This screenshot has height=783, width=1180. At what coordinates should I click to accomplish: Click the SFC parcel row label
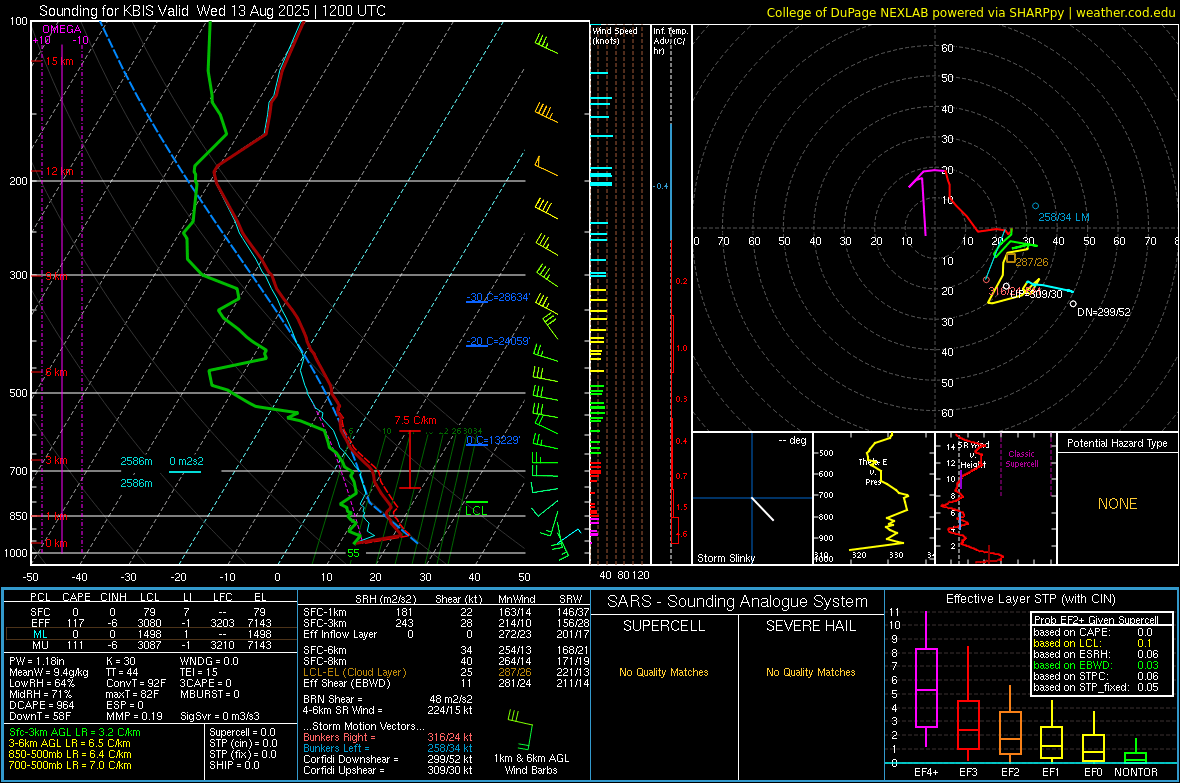(40, 612)
